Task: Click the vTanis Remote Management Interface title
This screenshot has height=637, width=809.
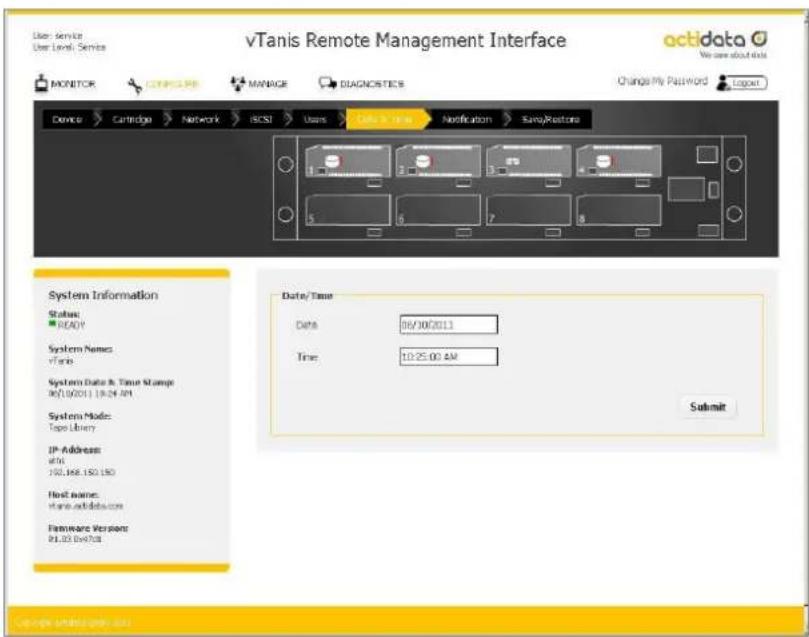Action: coord(406,40)
